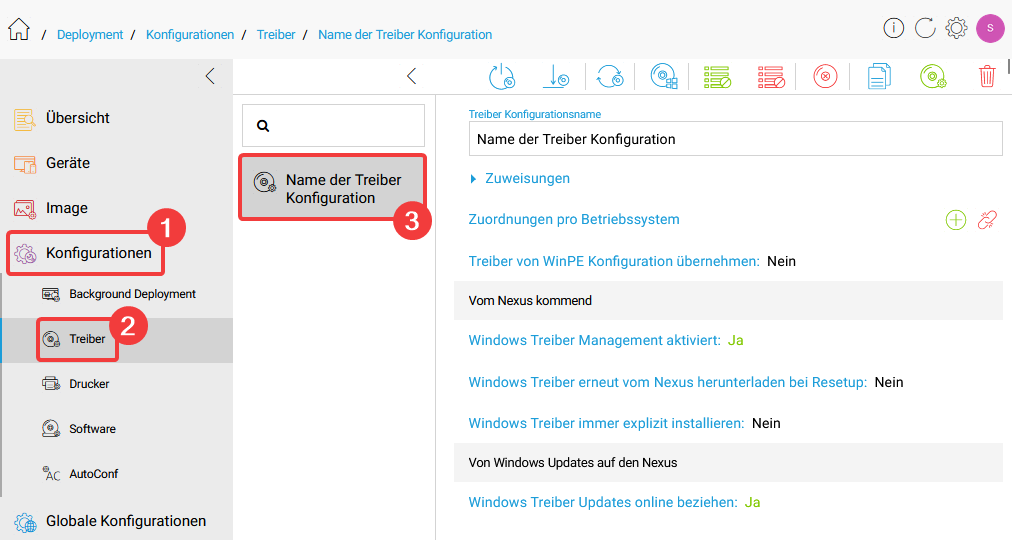Open the pink user avatar menu
The image size is (1012, 540).
pos(989,28)
